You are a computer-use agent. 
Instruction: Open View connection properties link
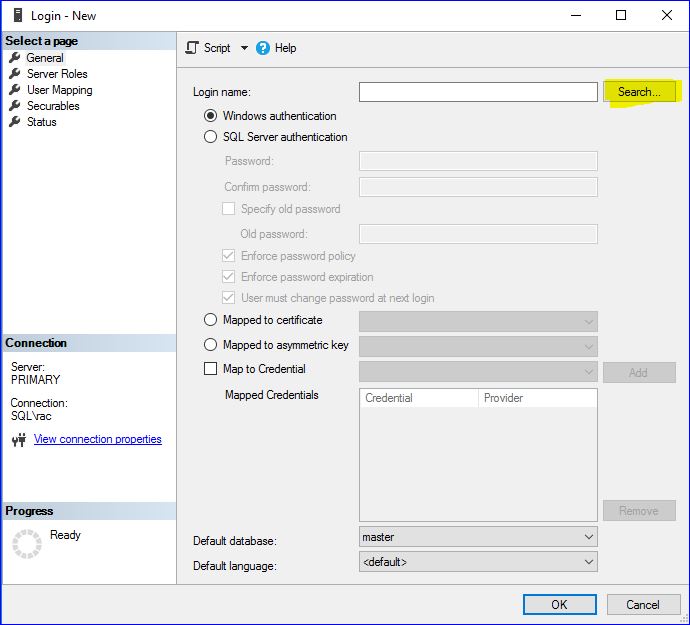click(97, 439)
